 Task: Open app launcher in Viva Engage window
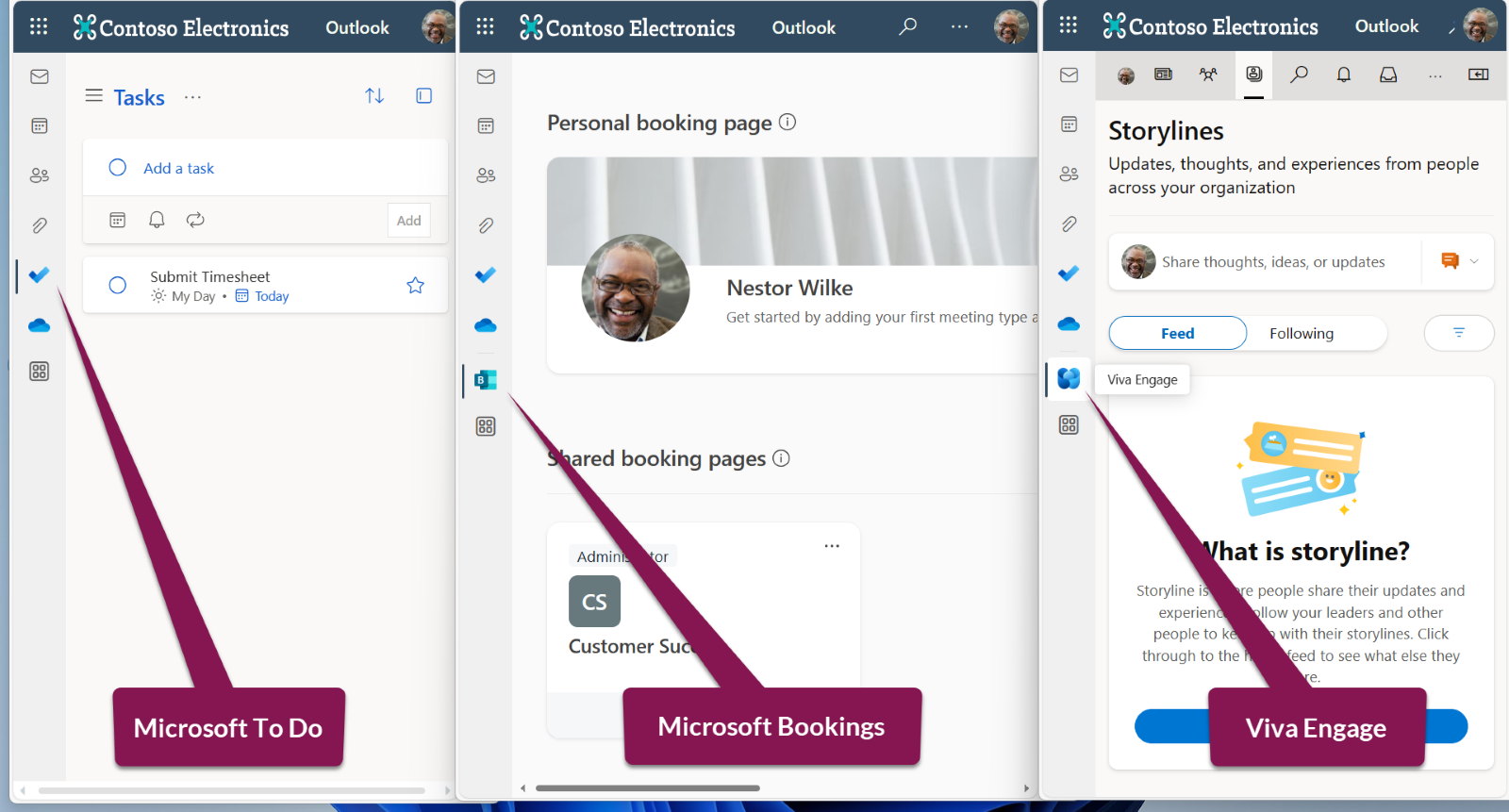click(1068, 25)
